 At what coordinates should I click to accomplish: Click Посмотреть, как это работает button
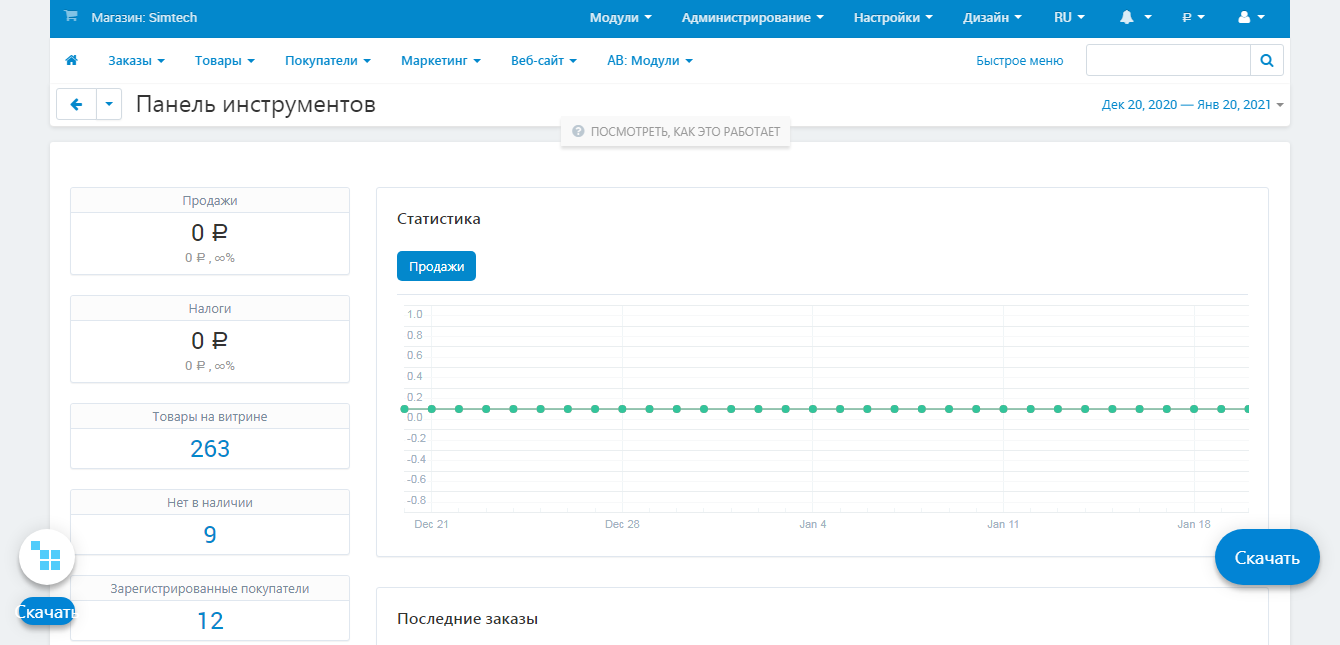tap(676, 131)
